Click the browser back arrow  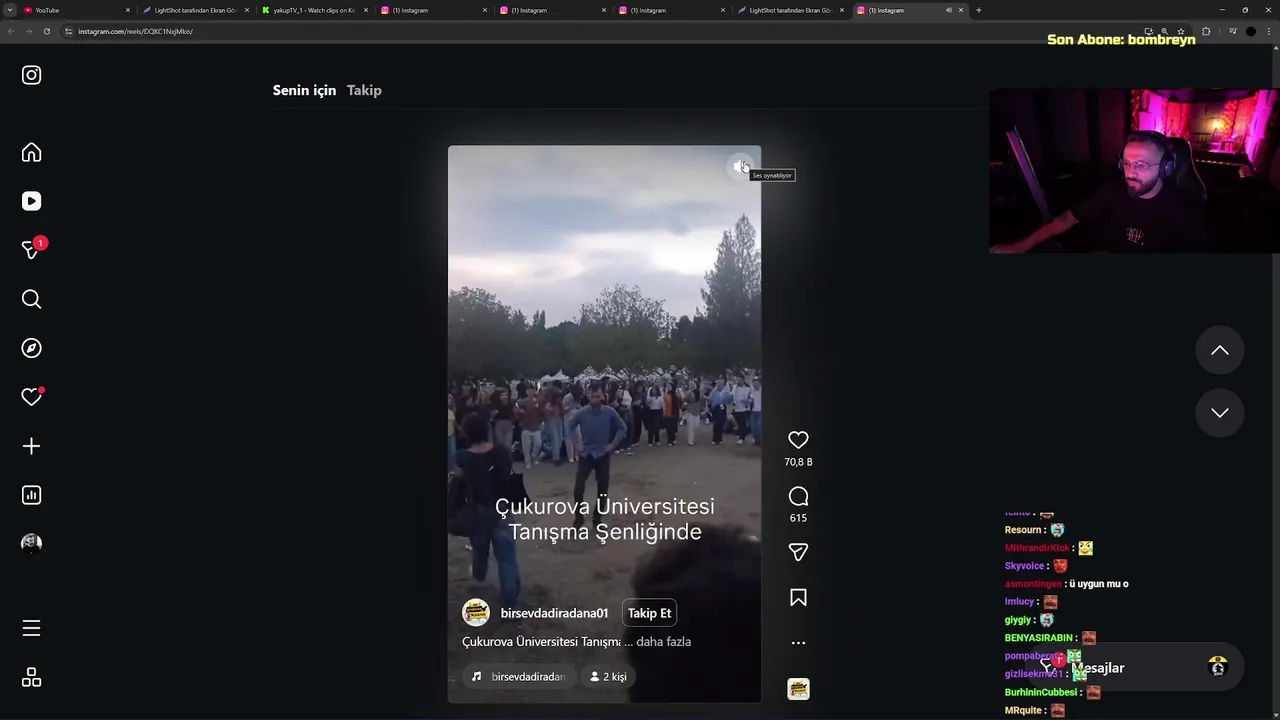[11, 31]
